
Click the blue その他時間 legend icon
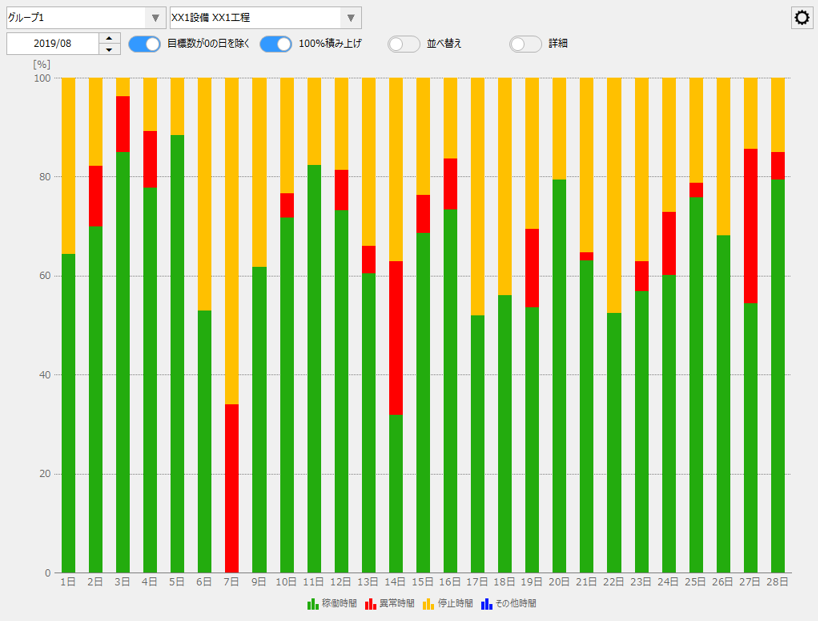click(x=489, y=605)
